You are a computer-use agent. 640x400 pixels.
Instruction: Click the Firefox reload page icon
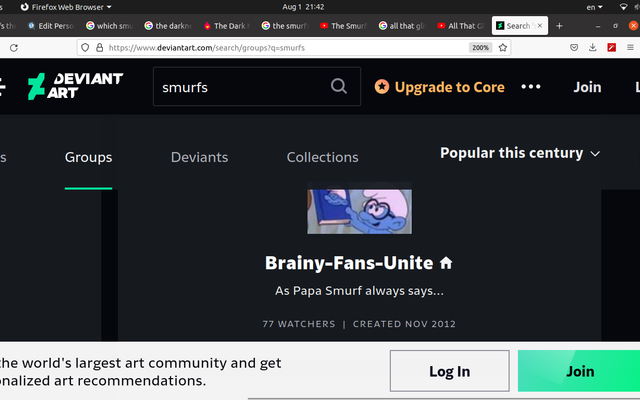(x=14, y=48)
